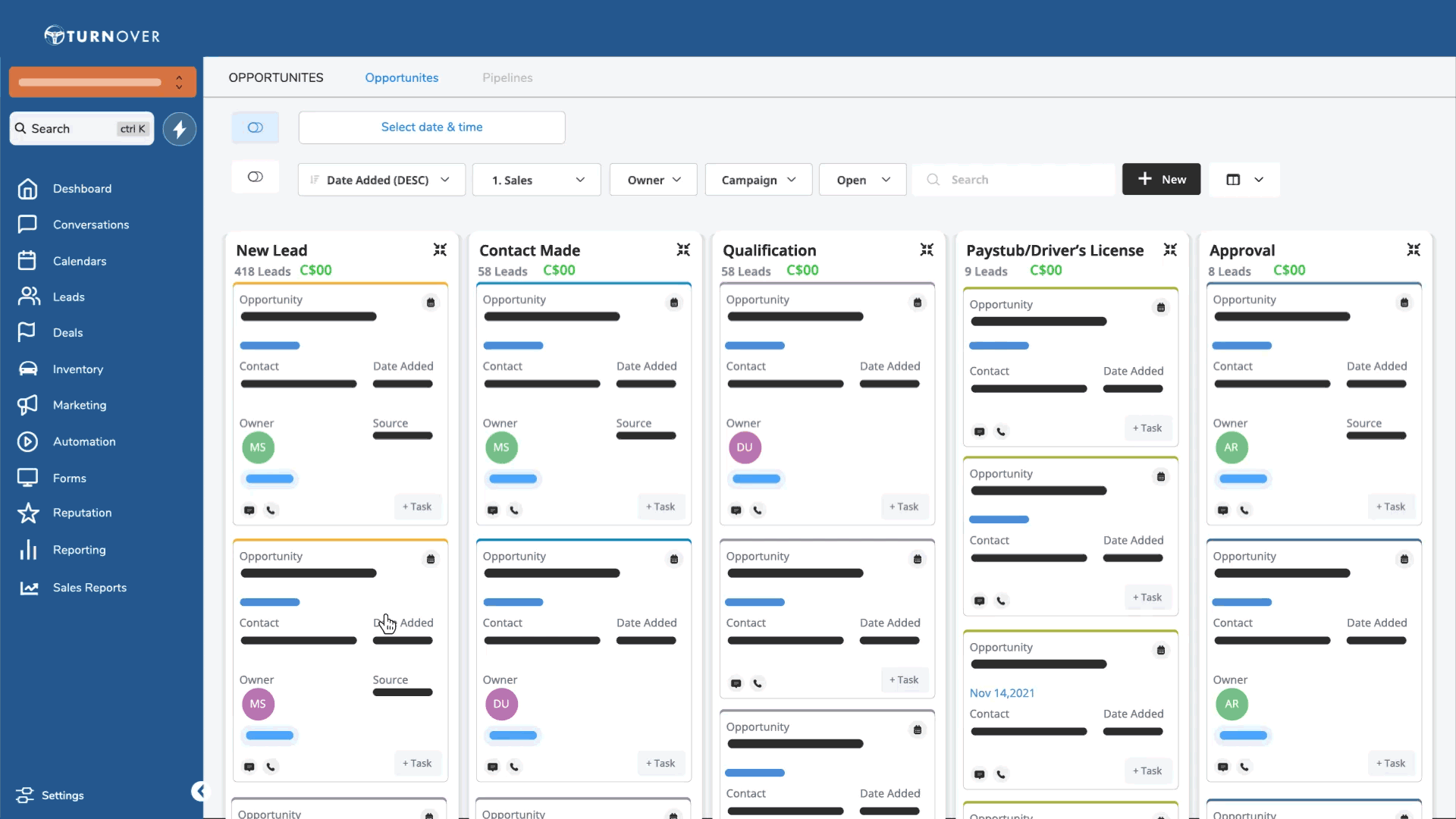Image resolution: width=1456 pixels, height=819 pixels.
Task: Collapse the New Lead column
Action: click(440, 249)
